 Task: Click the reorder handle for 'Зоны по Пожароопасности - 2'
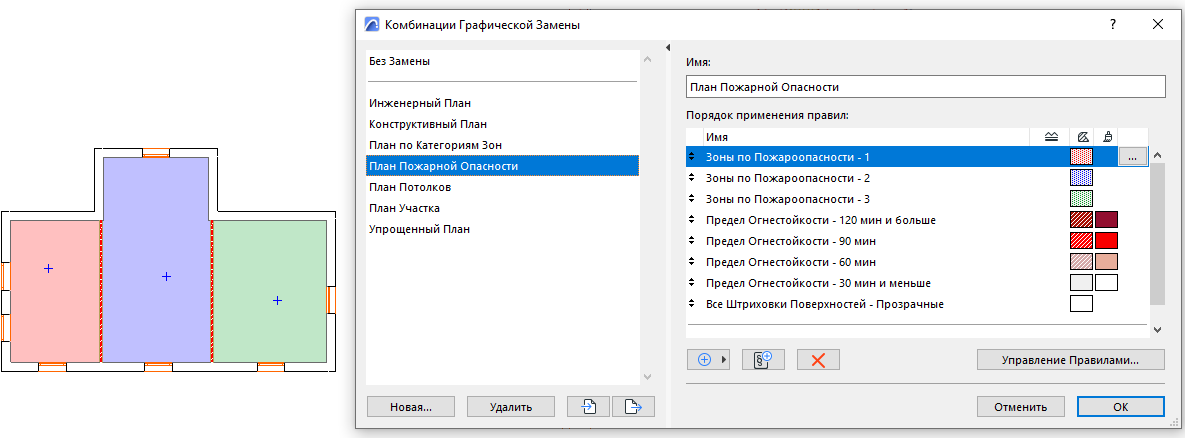tap(691, 178)
